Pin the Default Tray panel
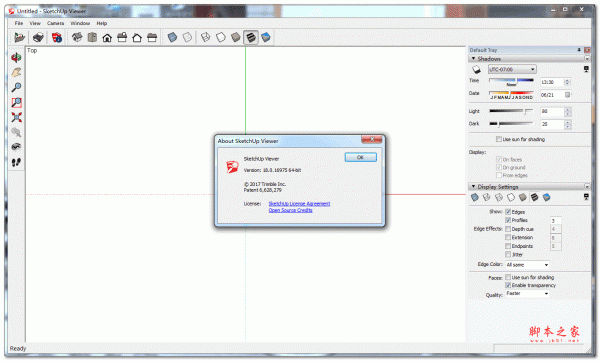 [579, 50]
